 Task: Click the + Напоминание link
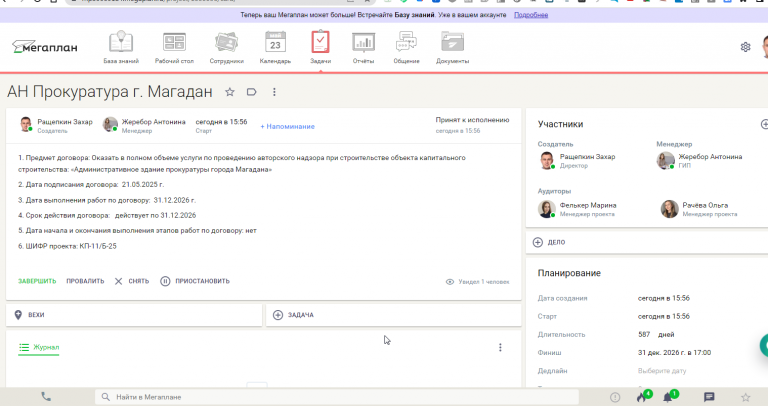coord(288,126)
